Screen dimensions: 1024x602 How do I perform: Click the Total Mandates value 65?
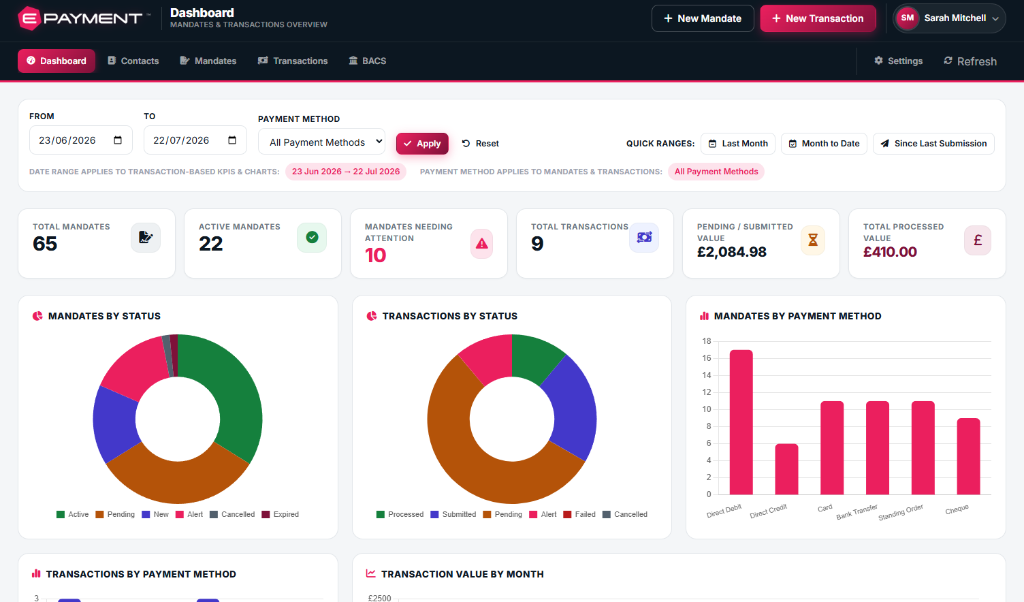click(x=45, y=244)
